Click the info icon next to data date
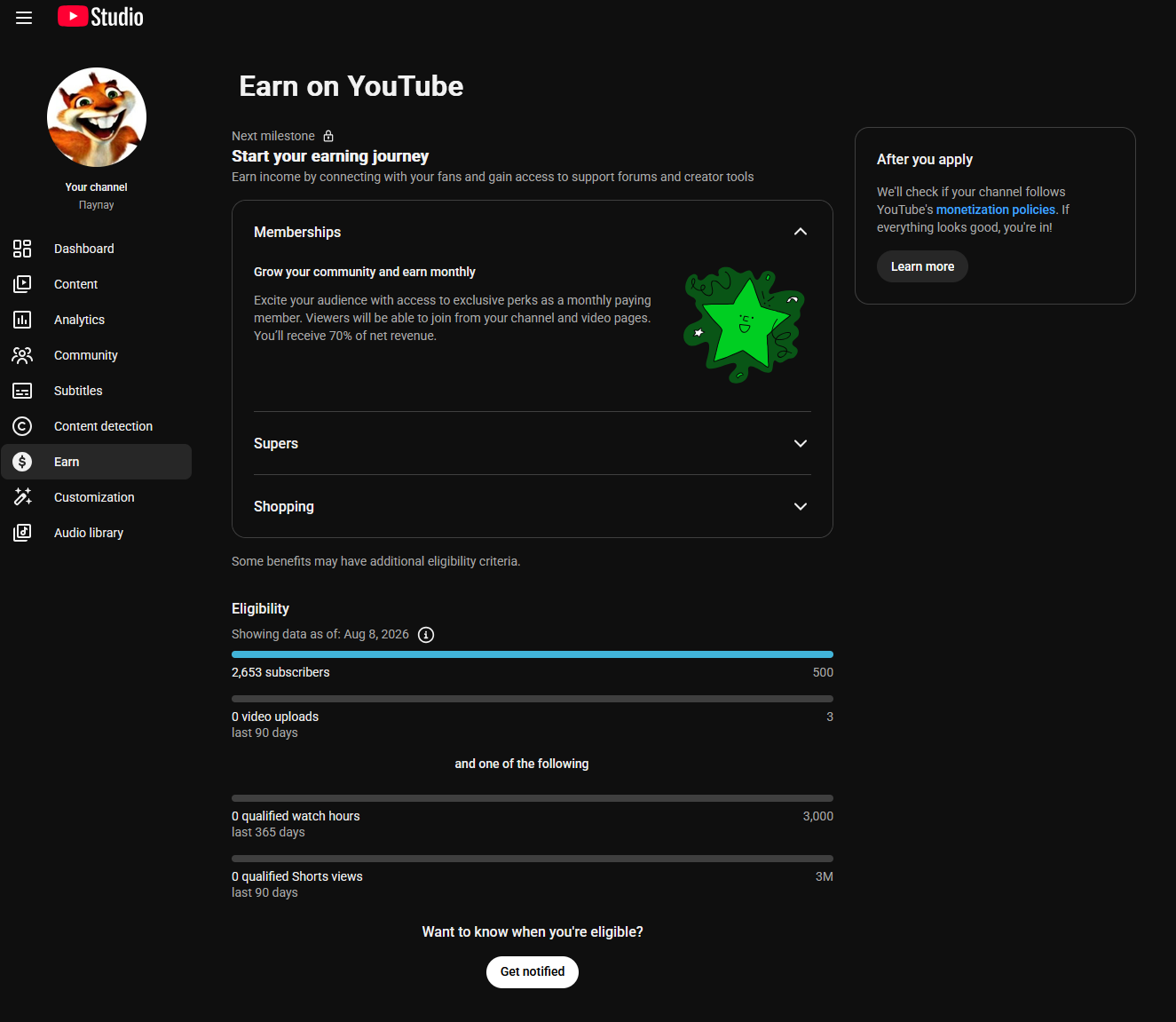Viewport: 1176px width, 1022px height. click(x=426, y=635)
